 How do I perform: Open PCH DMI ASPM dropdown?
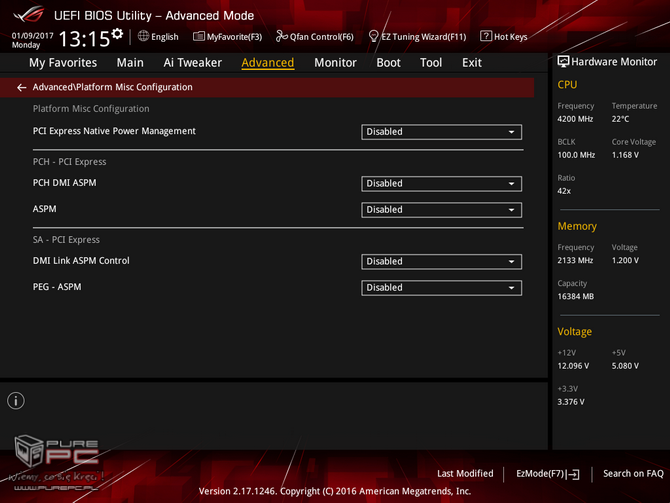coord(441,183)
